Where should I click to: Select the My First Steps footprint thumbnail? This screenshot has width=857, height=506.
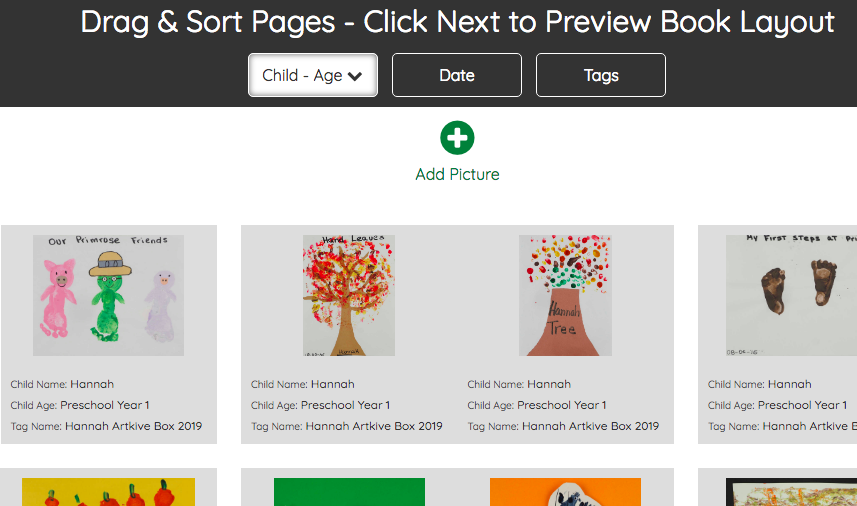pyautogui.click(x=790, y=295)
